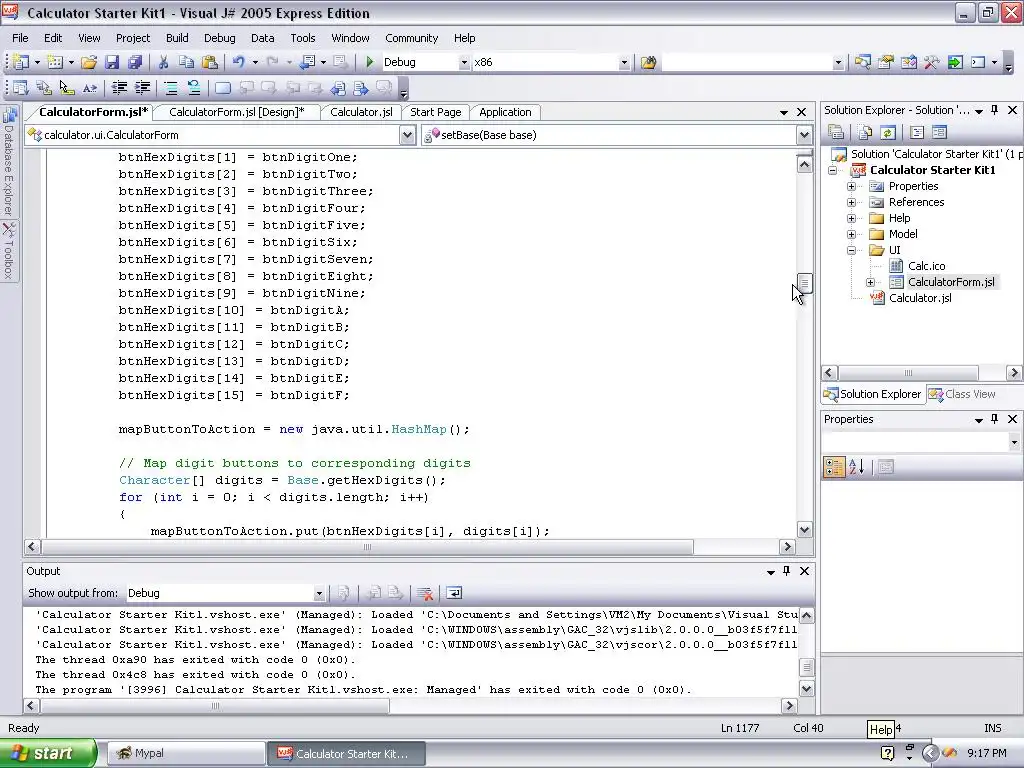Select Categorized view in Properties panel
This screenshot has height=768, width=1024.
pos(834,466)
